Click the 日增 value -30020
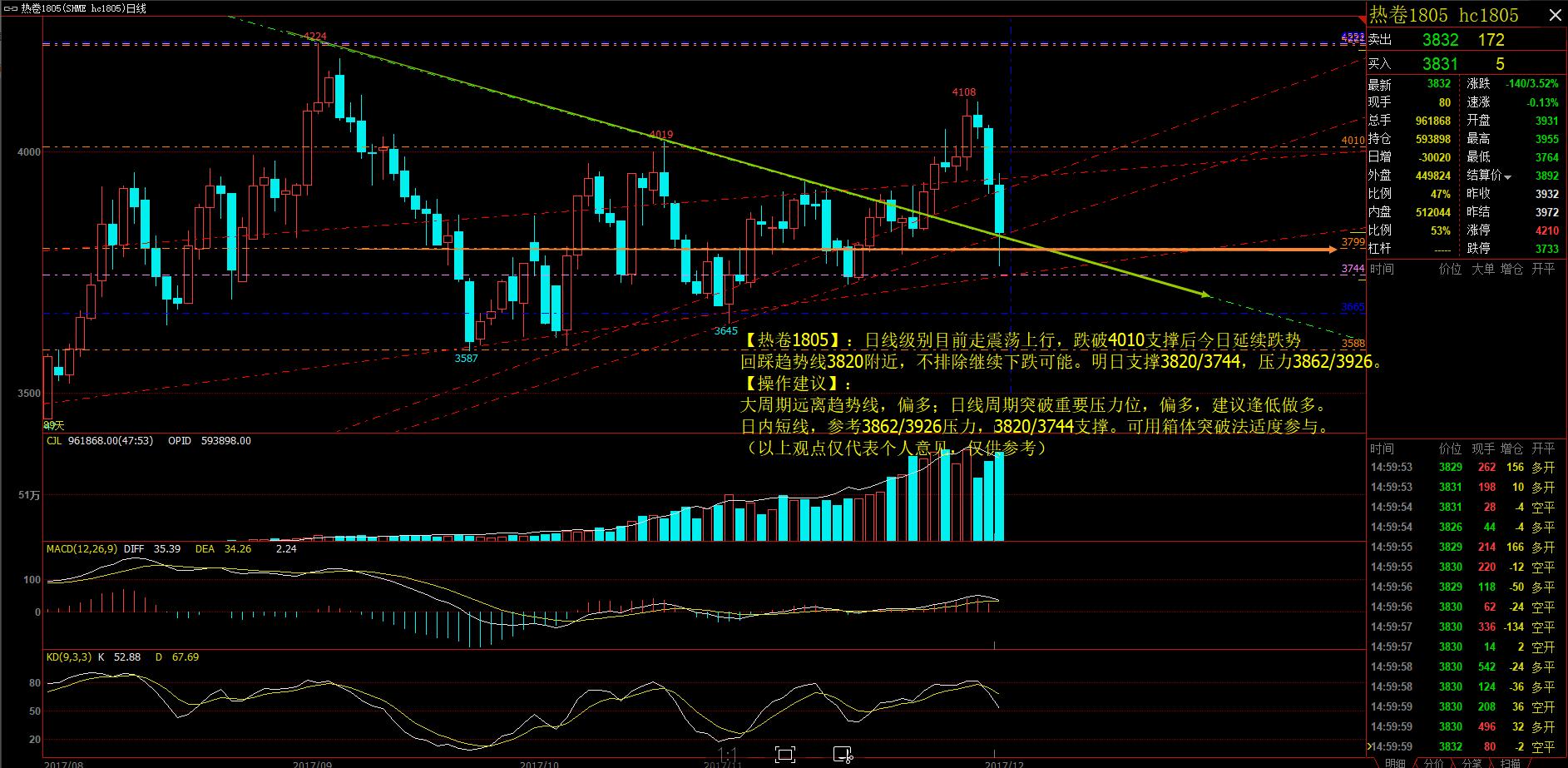This screenshot has height=768, width=1568. coord(1434,157)
